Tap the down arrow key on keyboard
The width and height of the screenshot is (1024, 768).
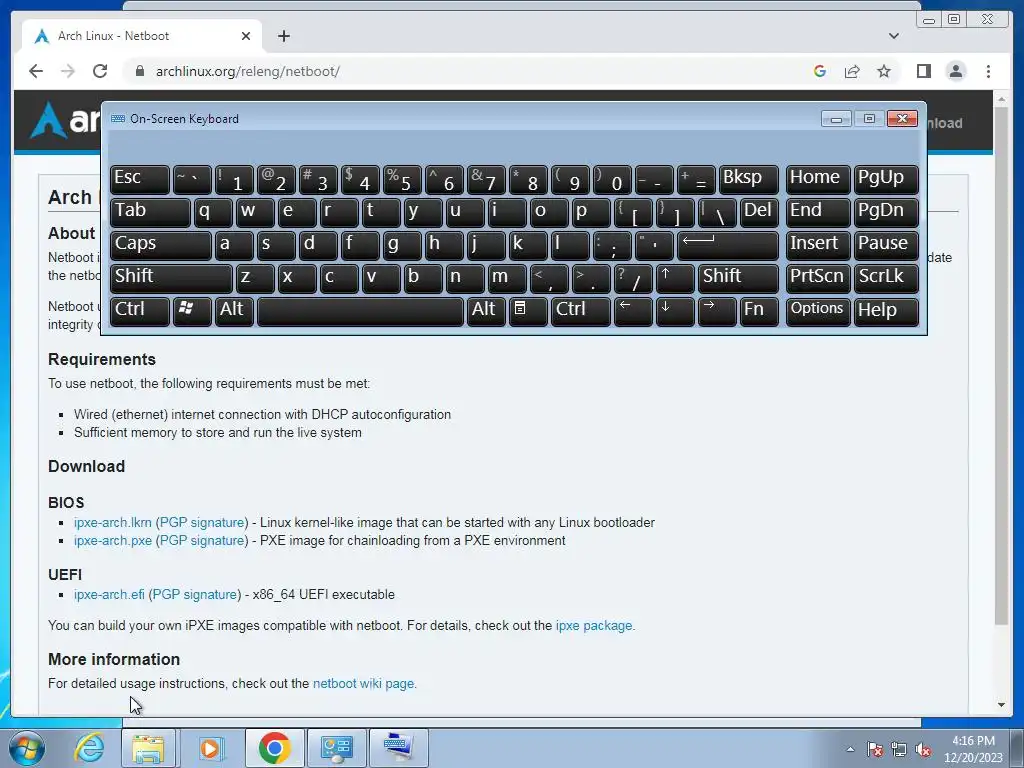pyautogui.click(x=675, y=311)
